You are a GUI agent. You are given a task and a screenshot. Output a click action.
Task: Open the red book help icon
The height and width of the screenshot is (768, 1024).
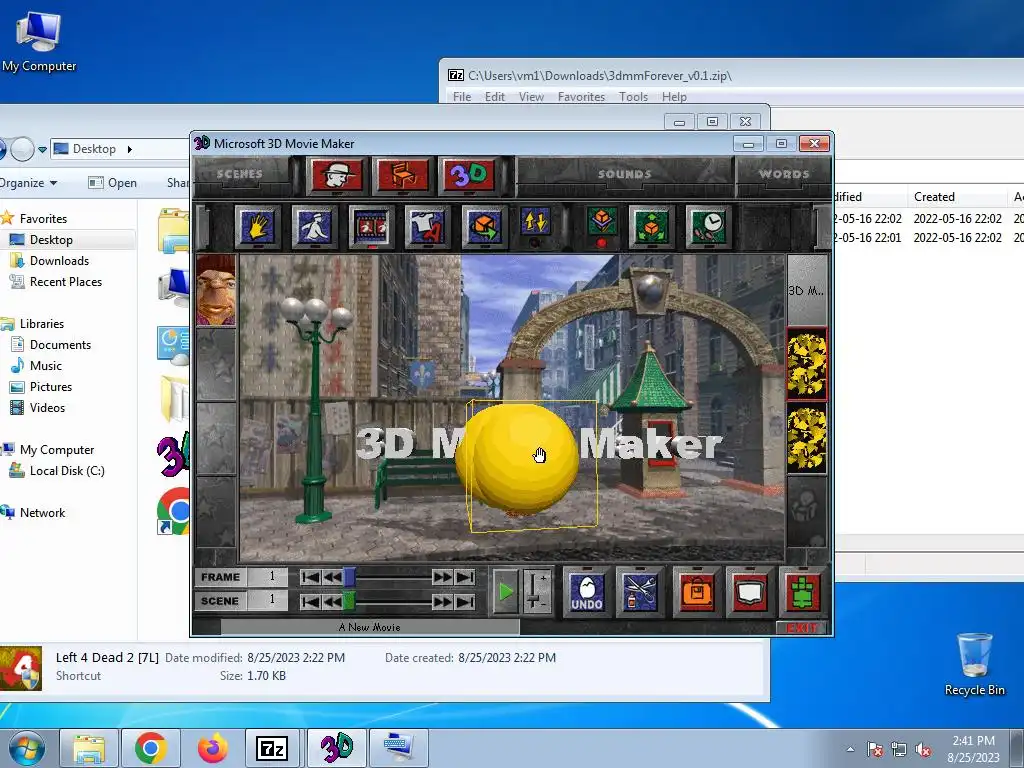click(750, 592)
